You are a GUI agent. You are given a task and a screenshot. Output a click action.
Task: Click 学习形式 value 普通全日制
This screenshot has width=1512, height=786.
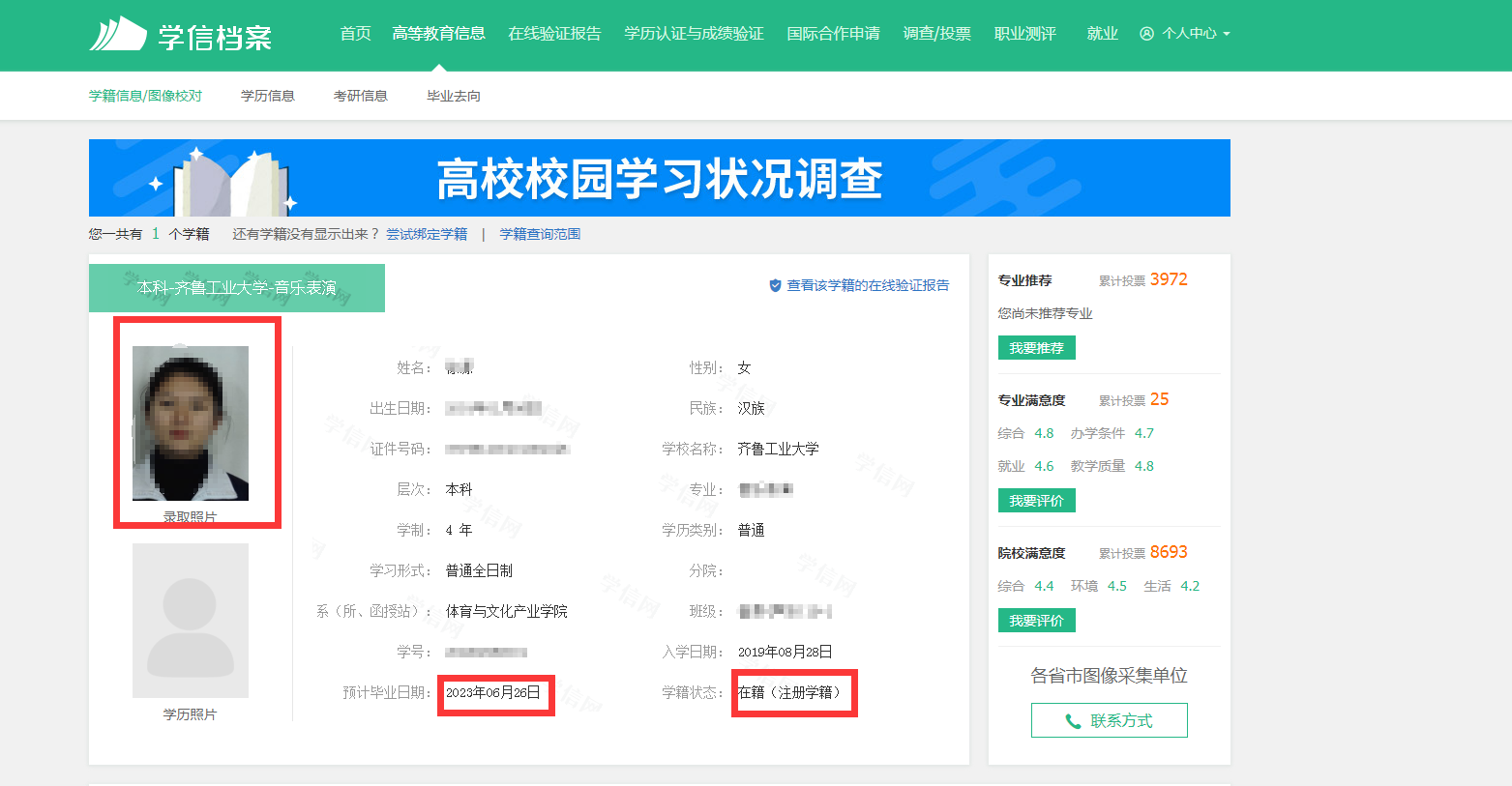479,570
